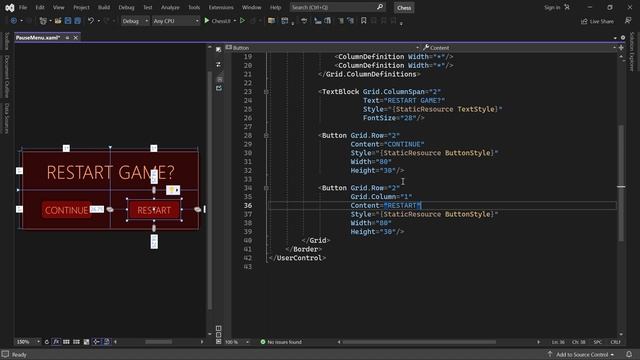Click the account icon next to Sign in
The image size is (640, 360).
[567, 7]
